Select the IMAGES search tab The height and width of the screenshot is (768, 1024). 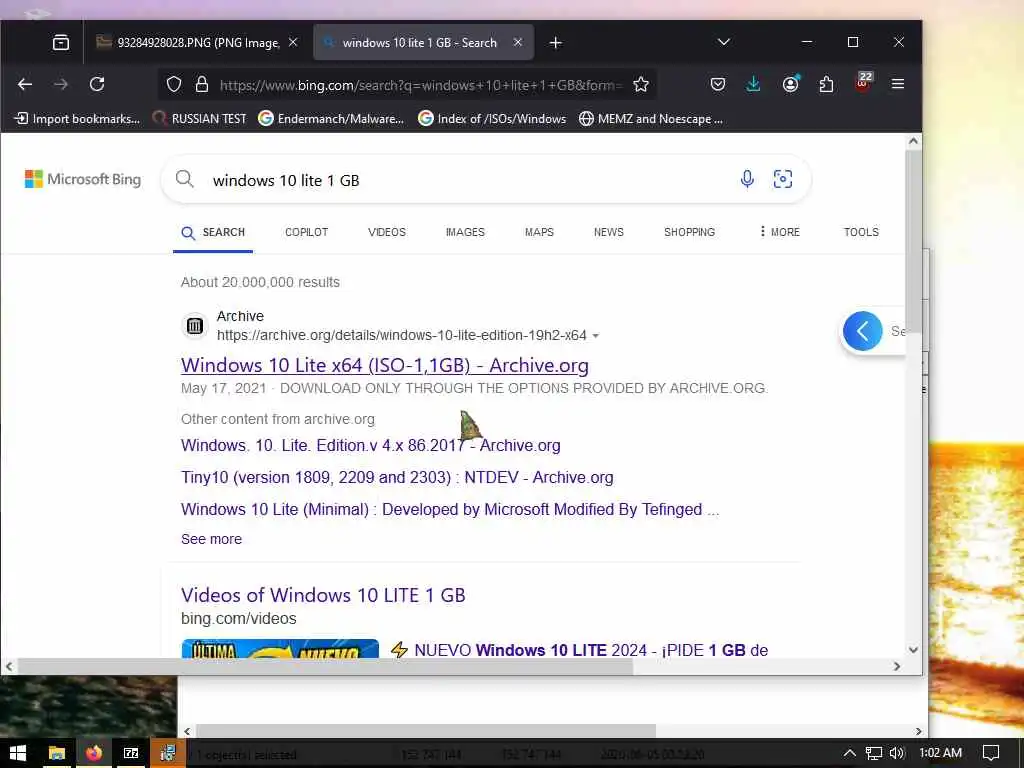pyautogui.click(x=465, y=232)
